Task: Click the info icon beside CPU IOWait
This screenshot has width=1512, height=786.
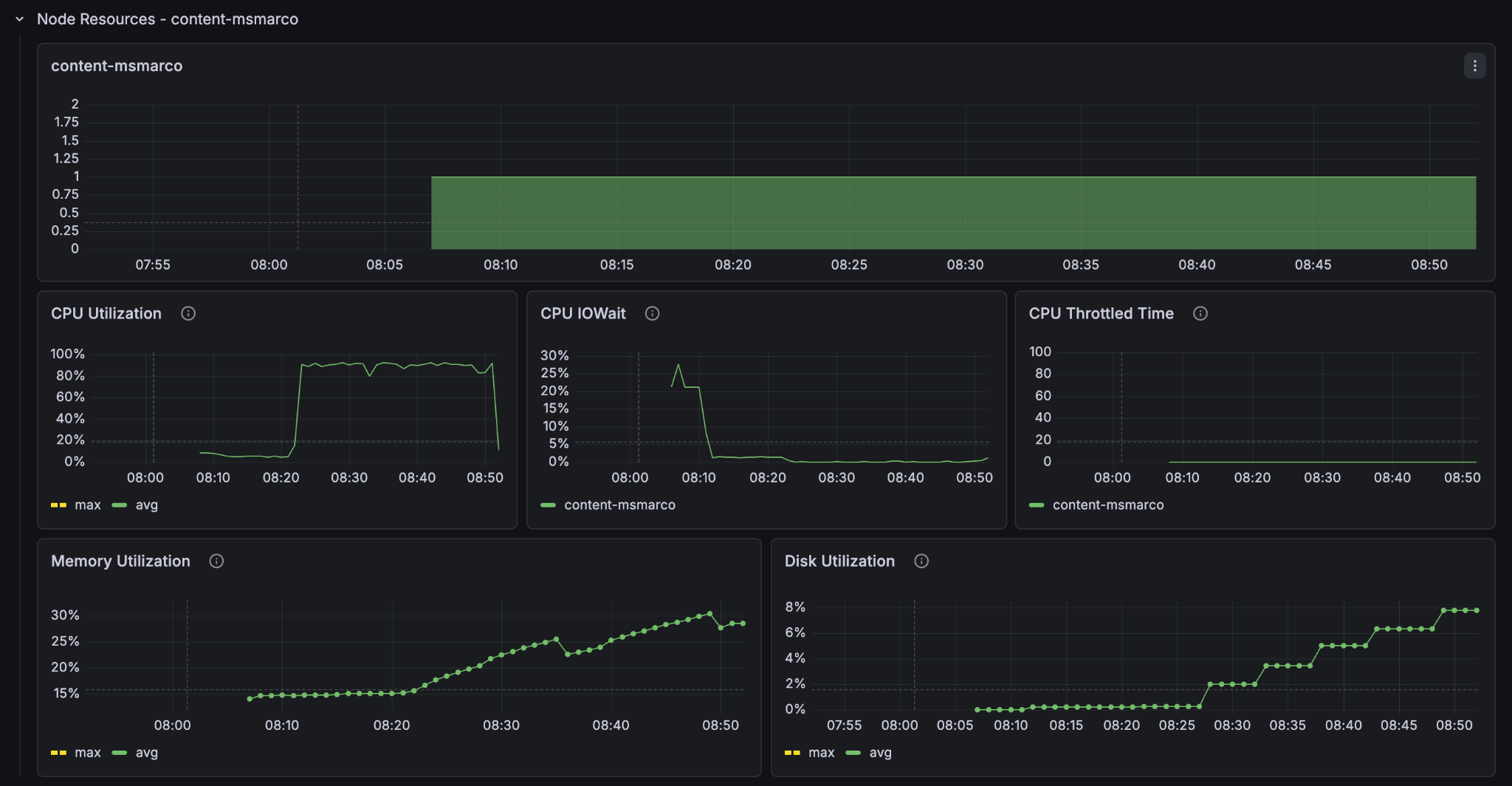Action: [x=652, y=313]
